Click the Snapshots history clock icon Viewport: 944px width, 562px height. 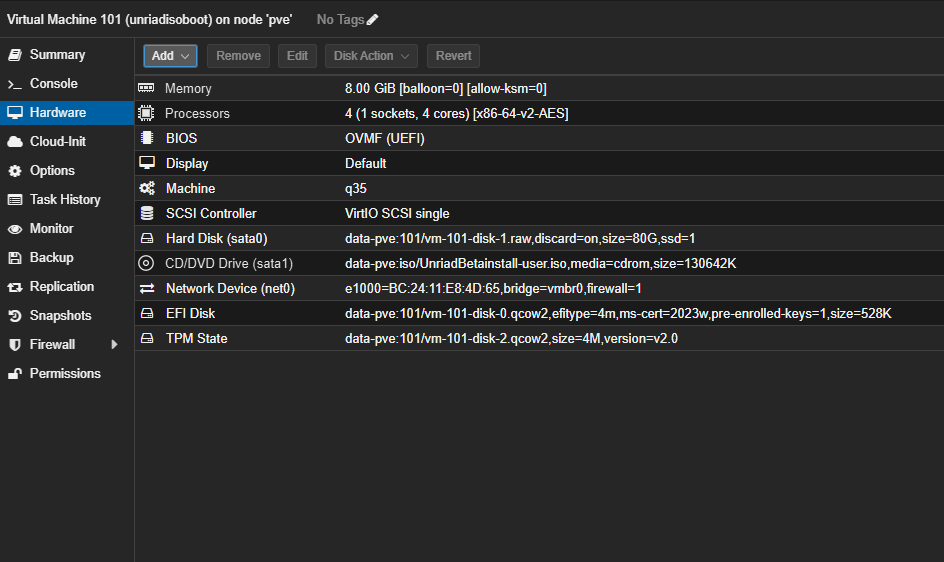click(x=15, y=316)
